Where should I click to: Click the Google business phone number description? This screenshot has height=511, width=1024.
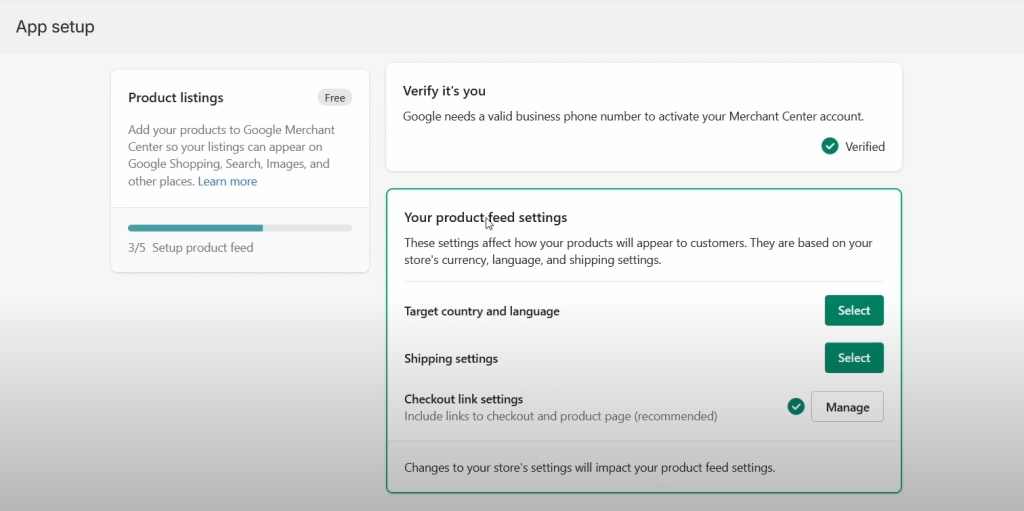[x=632, y=116]
